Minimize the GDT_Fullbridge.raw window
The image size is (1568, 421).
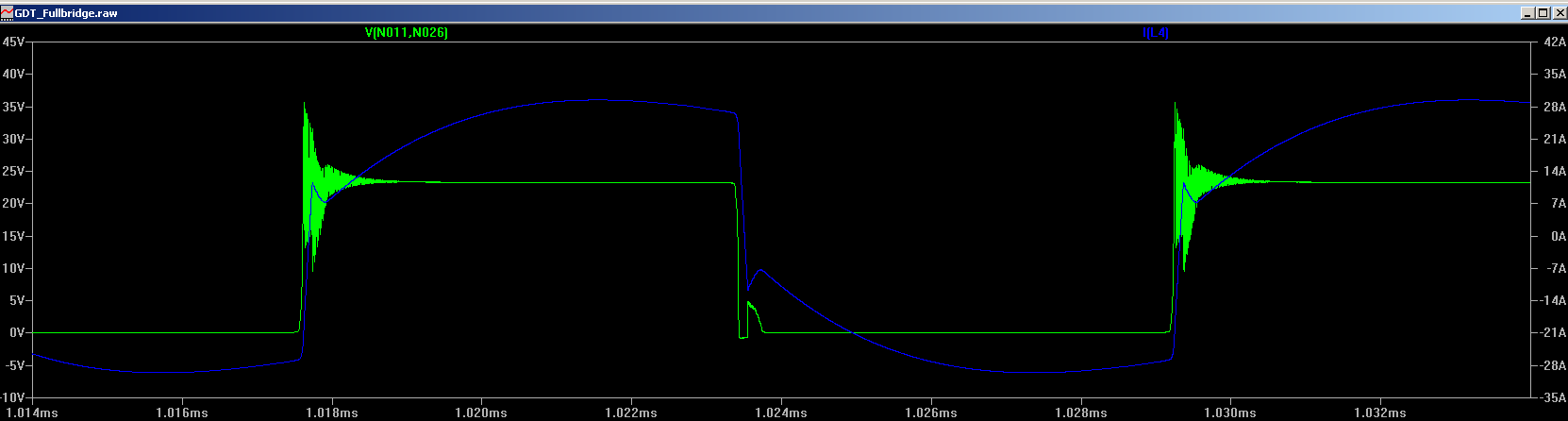pos(1527,13)
